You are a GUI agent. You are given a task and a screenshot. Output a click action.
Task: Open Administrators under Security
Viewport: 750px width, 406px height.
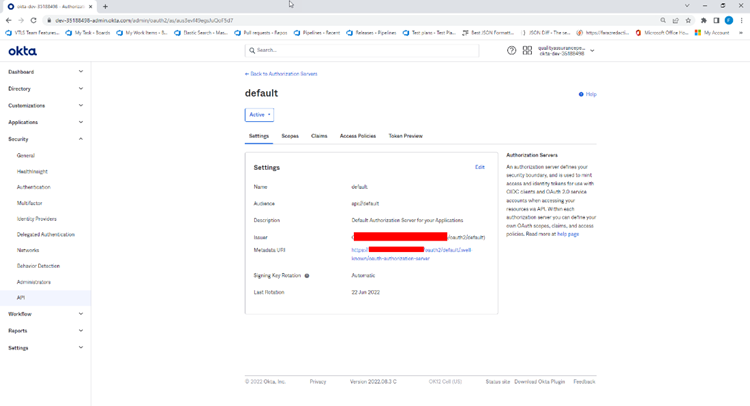tap(33, 282)
